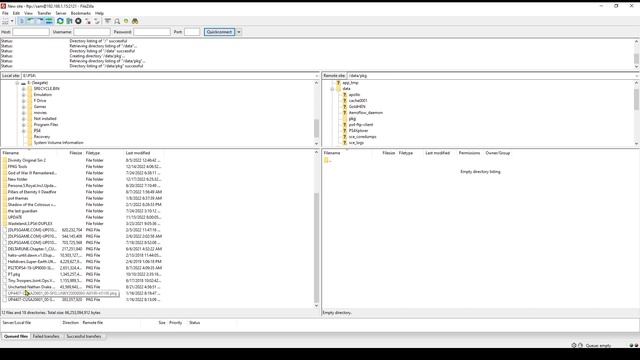Image resolution: width=640 pixels, height=360 pixels.
Task: Expand the PS4 folder in local tree
Action: click(24, 131)
